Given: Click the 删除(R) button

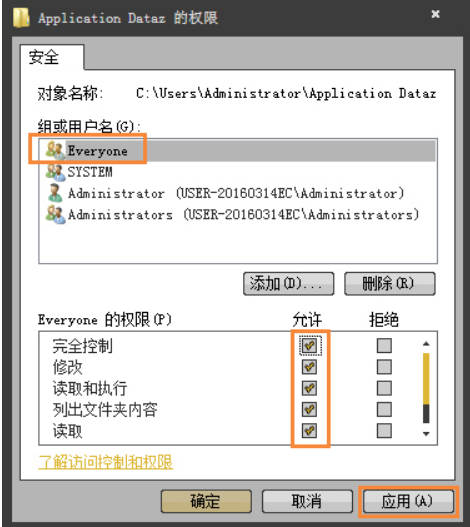Looking at the screenshot, I should [390, 284].
